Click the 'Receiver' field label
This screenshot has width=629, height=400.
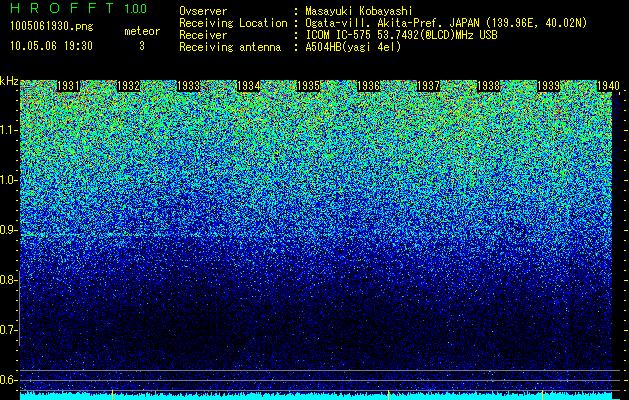coord(203,35)
